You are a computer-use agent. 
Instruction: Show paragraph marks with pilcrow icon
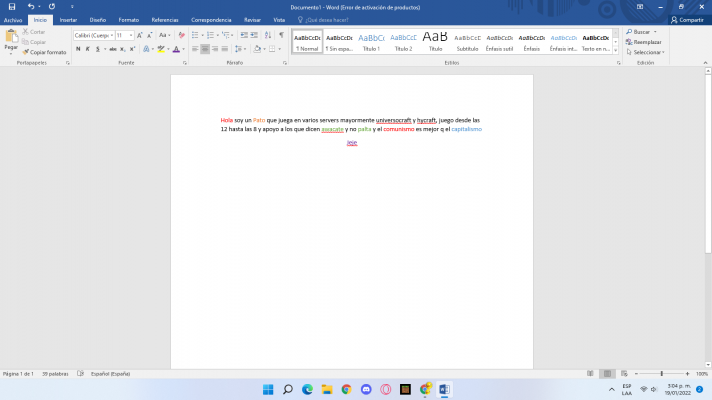click(281, 35)
